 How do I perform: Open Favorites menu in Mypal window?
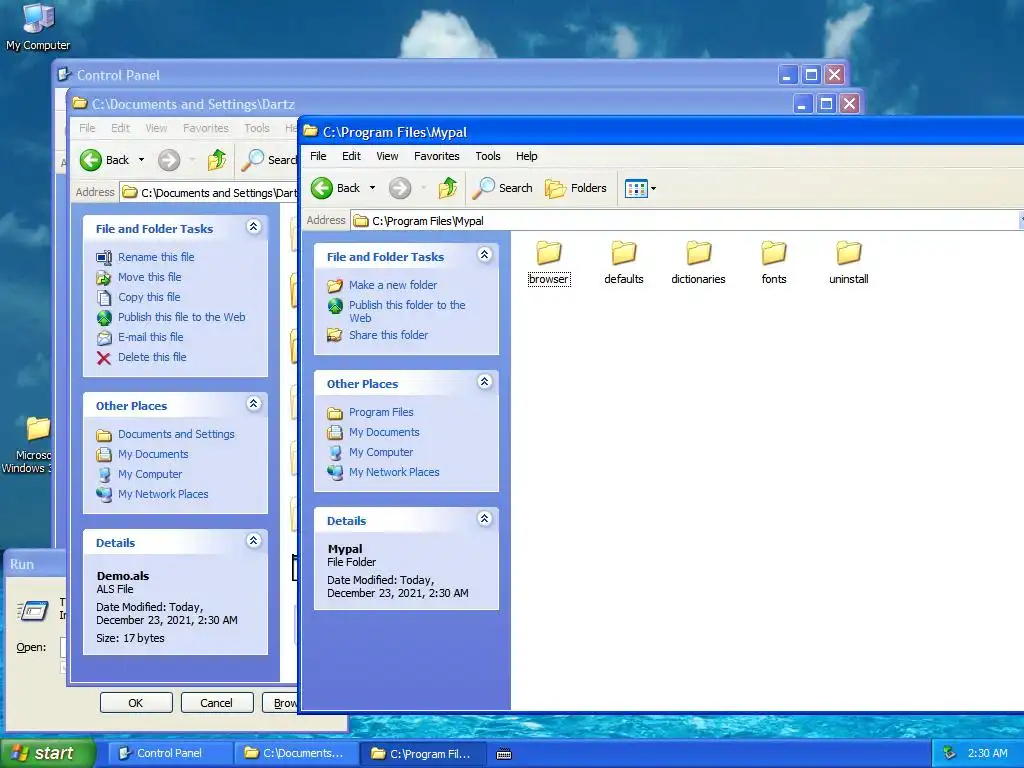pyautogui.click(x=437, y=156)
